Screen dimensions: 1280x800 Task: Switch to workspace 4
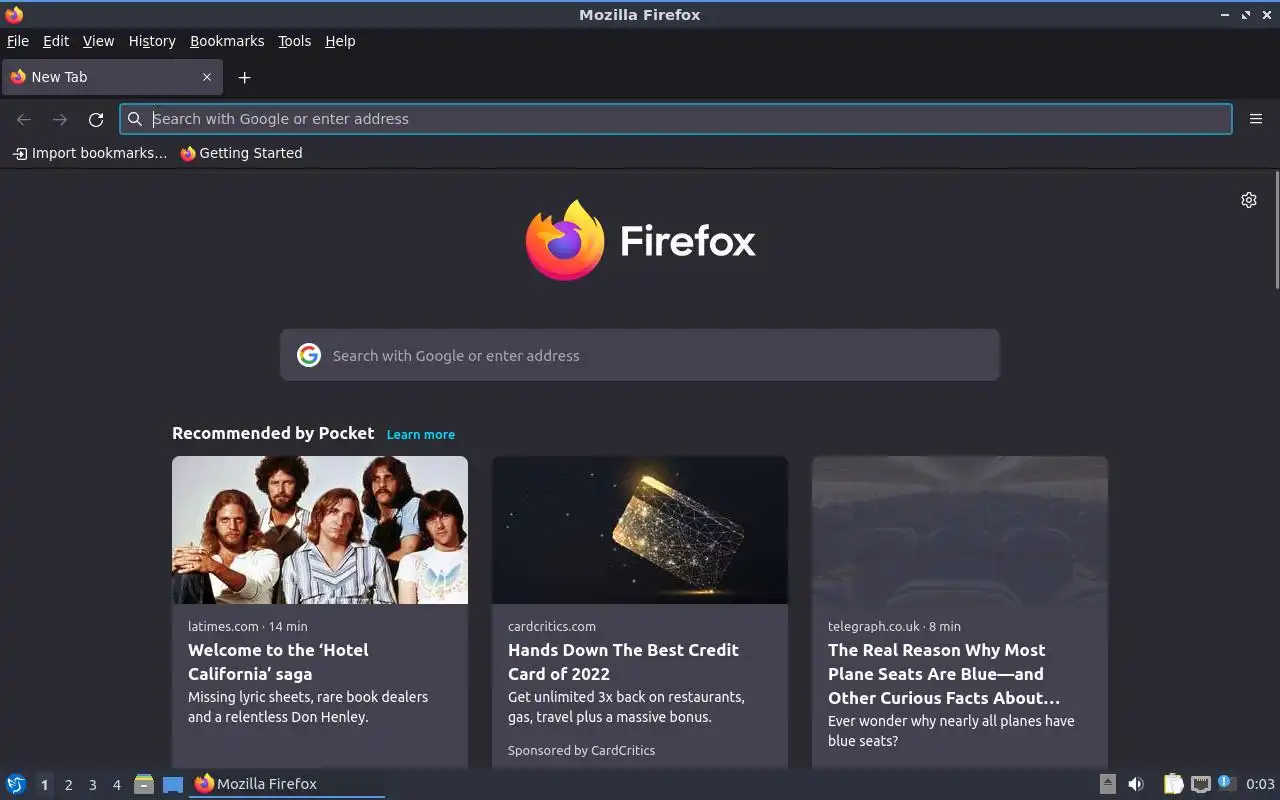pyautogui.click(x=116, y=785)
